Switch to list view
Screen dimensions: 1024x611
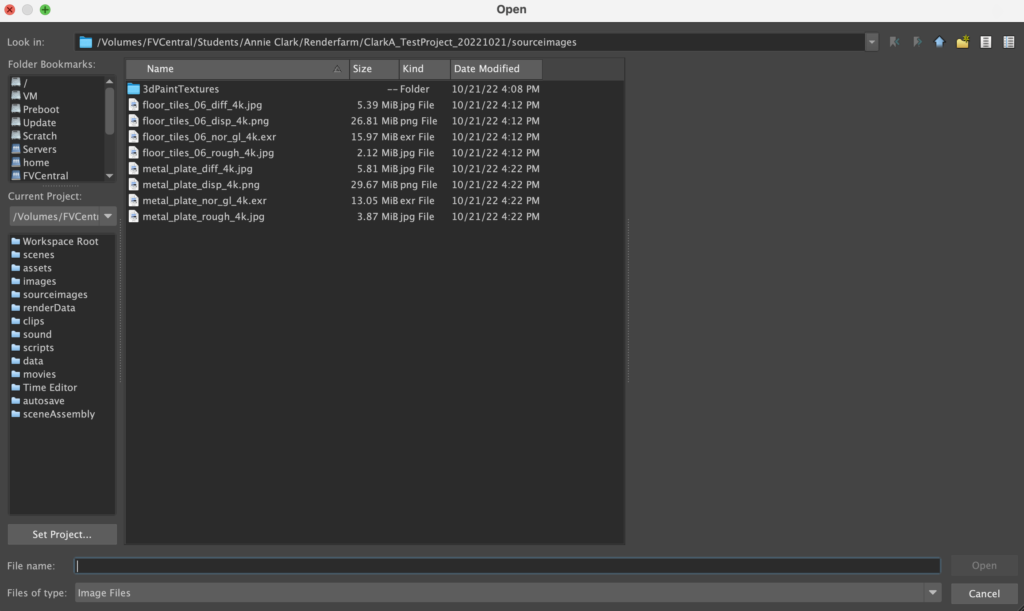(985, 42)
